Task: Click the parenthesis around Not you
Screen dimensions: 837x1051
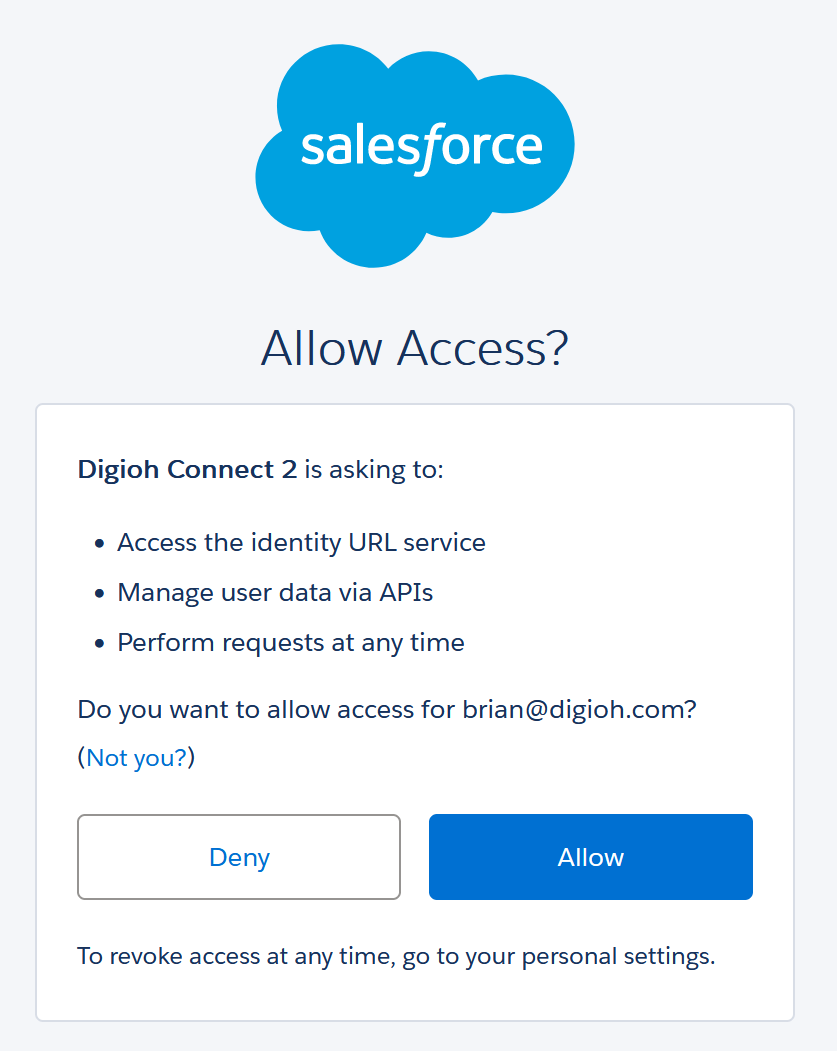Action: (x=82, y=758)
